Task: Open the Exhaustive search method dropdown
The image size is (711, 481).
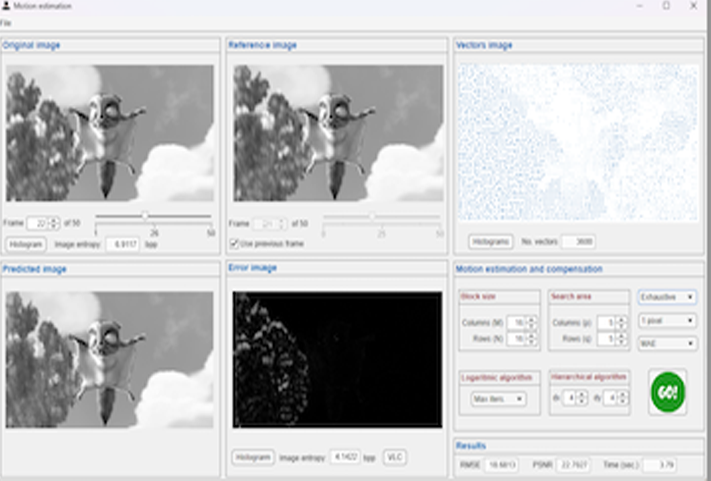Action: click(667, 297)
